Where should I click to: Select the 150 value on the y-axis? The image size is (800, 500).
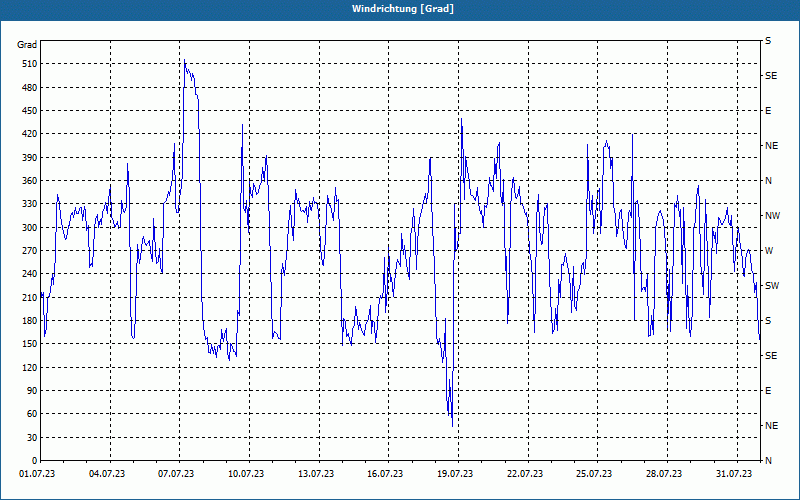tap(30, 344)
